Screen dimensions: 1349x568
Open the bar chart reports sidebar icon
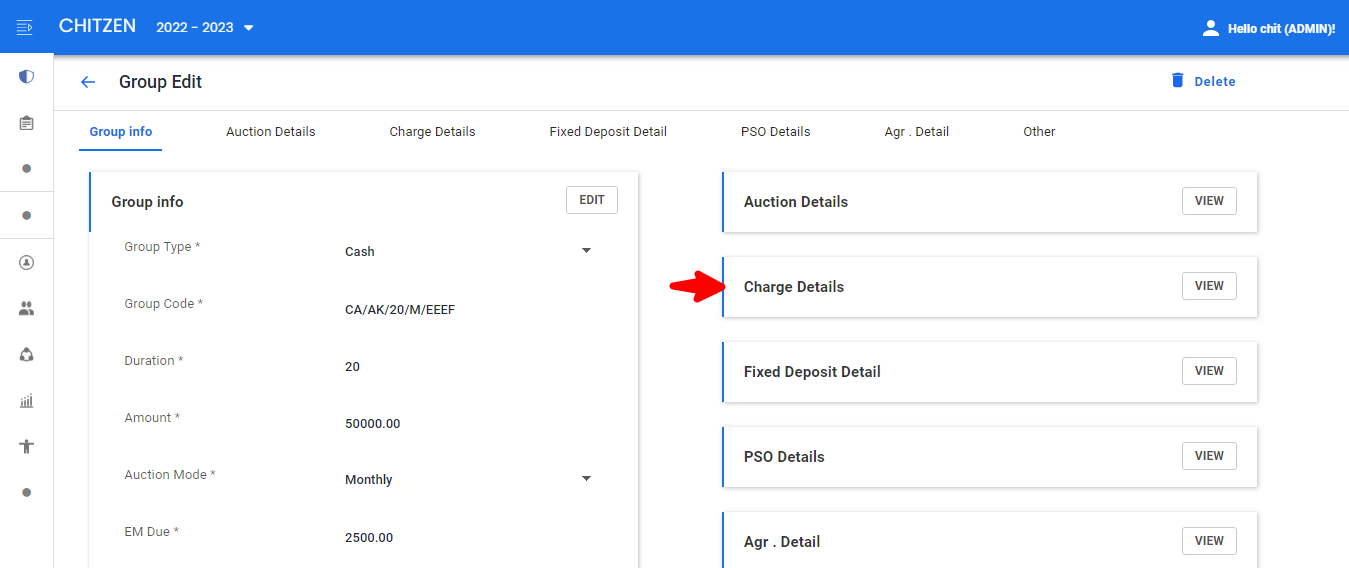tap(26, 401)
